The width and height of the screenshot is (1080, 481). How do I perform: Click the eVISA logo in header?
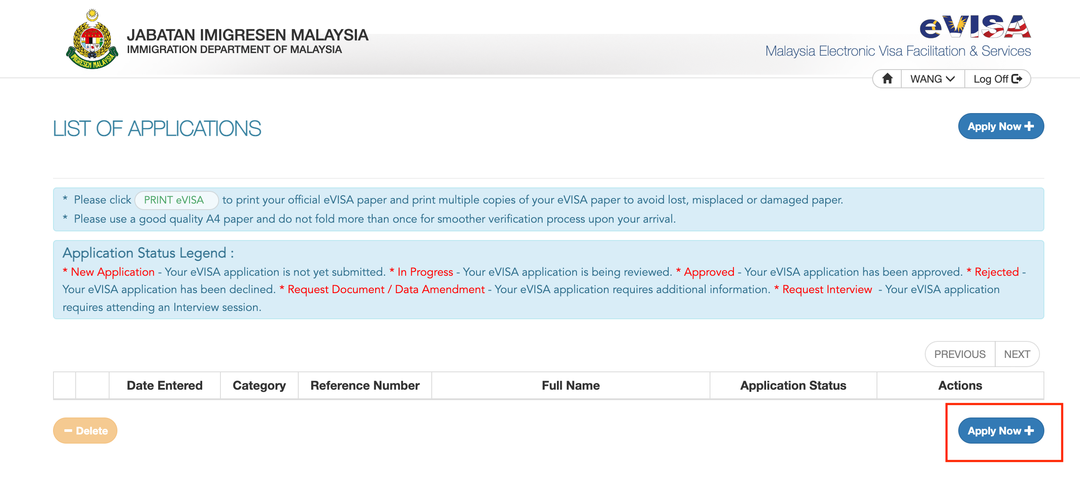(974, 25)
